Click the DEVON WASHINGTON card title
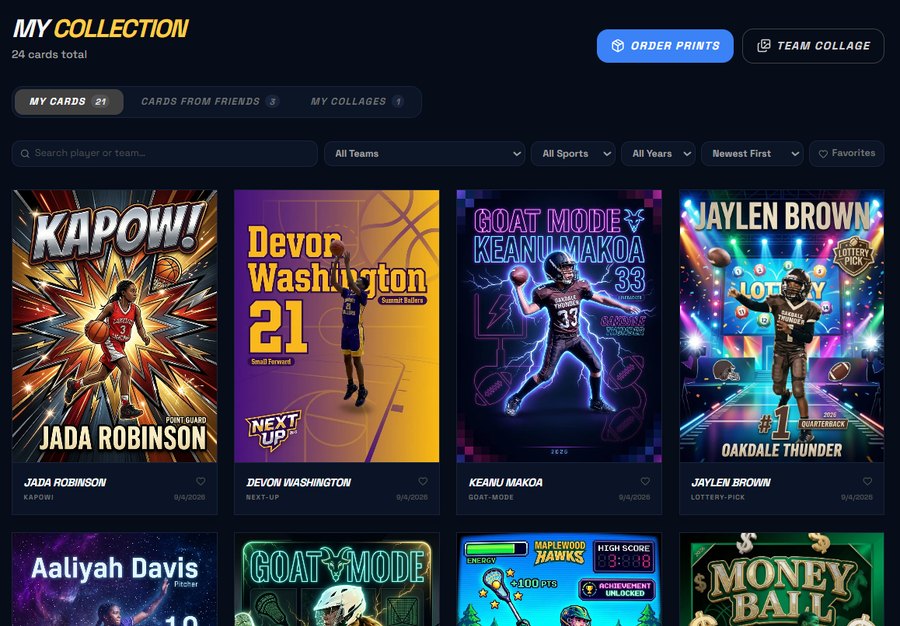 (298, 483)
